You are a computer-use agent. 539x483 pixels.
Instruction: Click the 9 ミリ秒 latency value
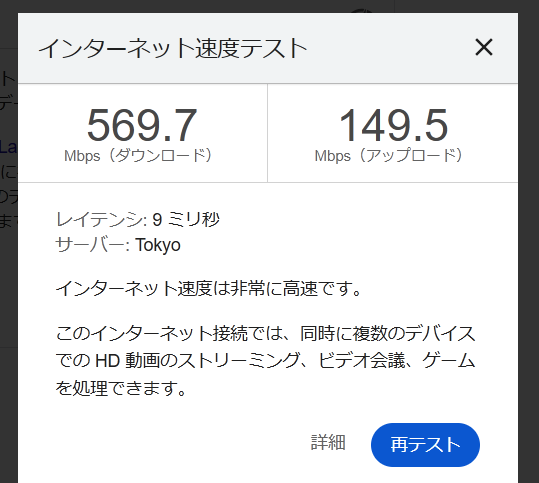[x=186, y=219]
